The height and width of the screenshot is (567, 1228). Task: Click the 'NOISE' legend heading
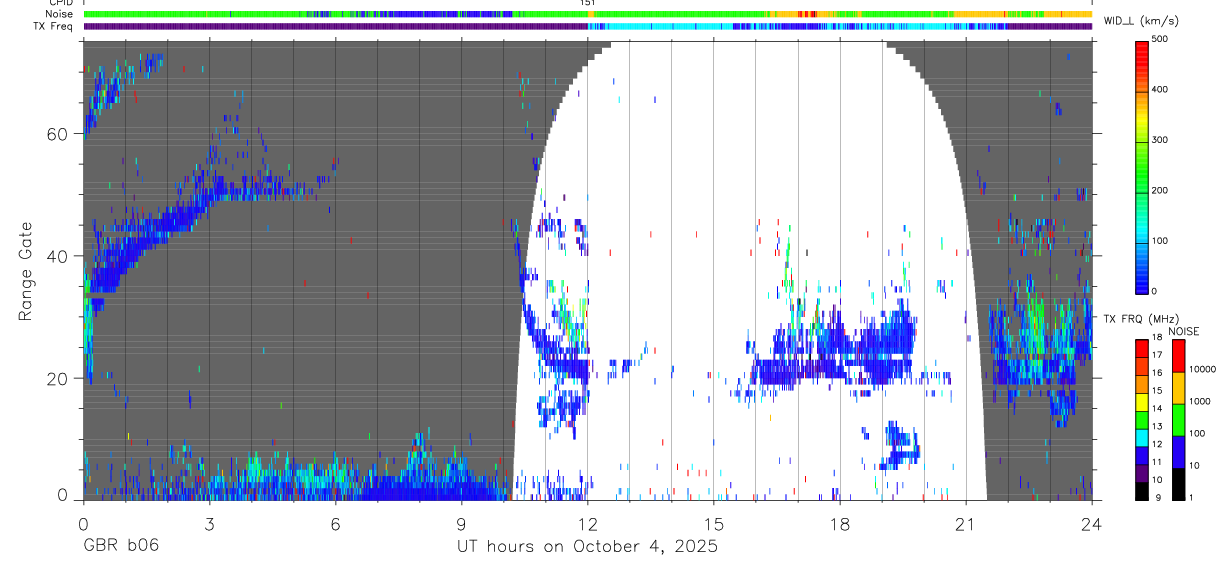click(x=1183, y=331)
